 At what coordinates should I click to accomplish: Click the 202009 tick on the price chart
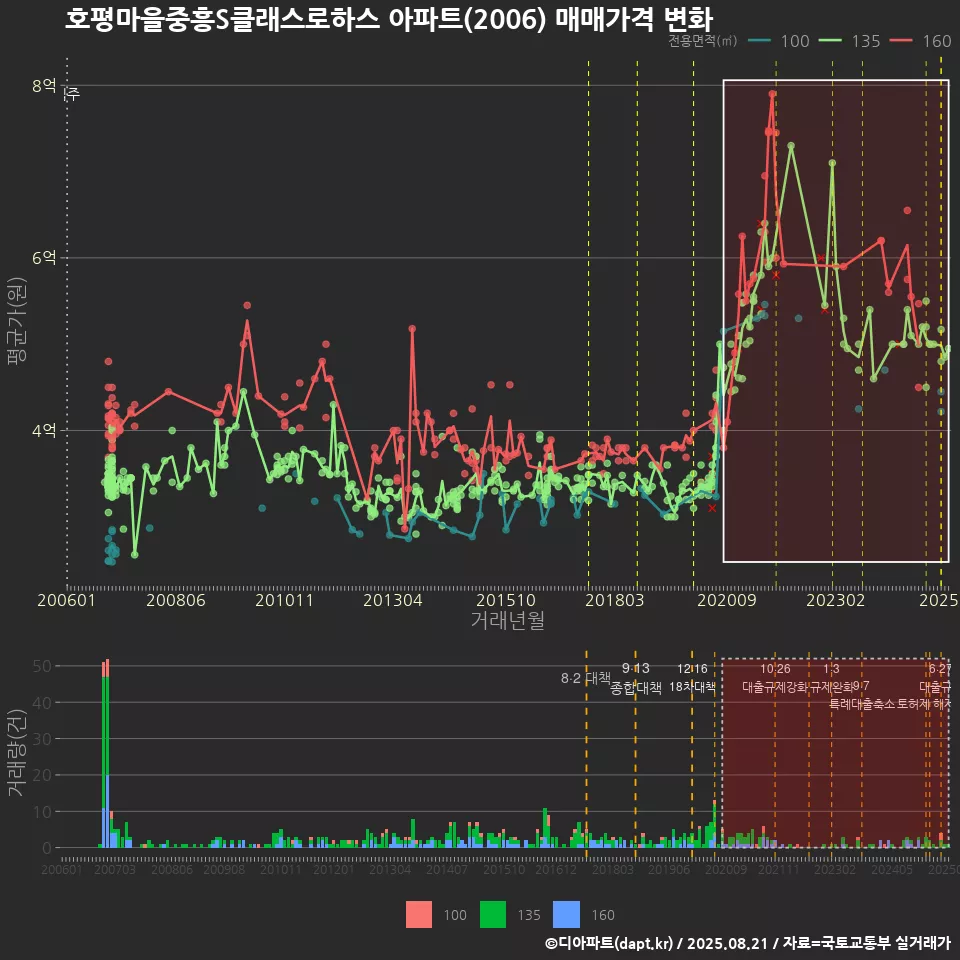pos(727,600)
